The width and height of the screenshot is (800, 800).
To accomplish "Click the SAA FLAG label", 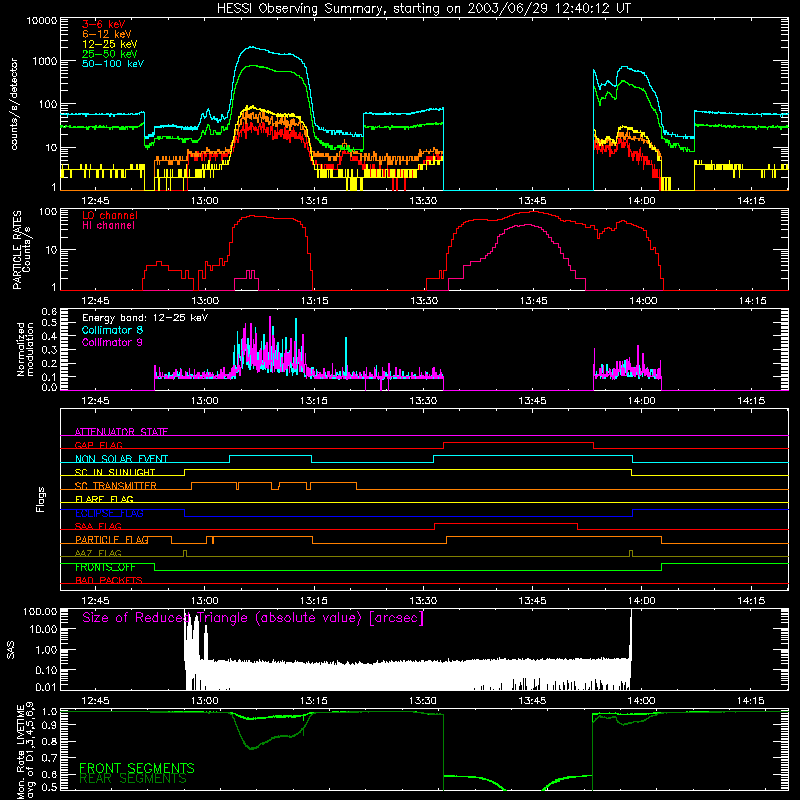I will coord(98,526).
